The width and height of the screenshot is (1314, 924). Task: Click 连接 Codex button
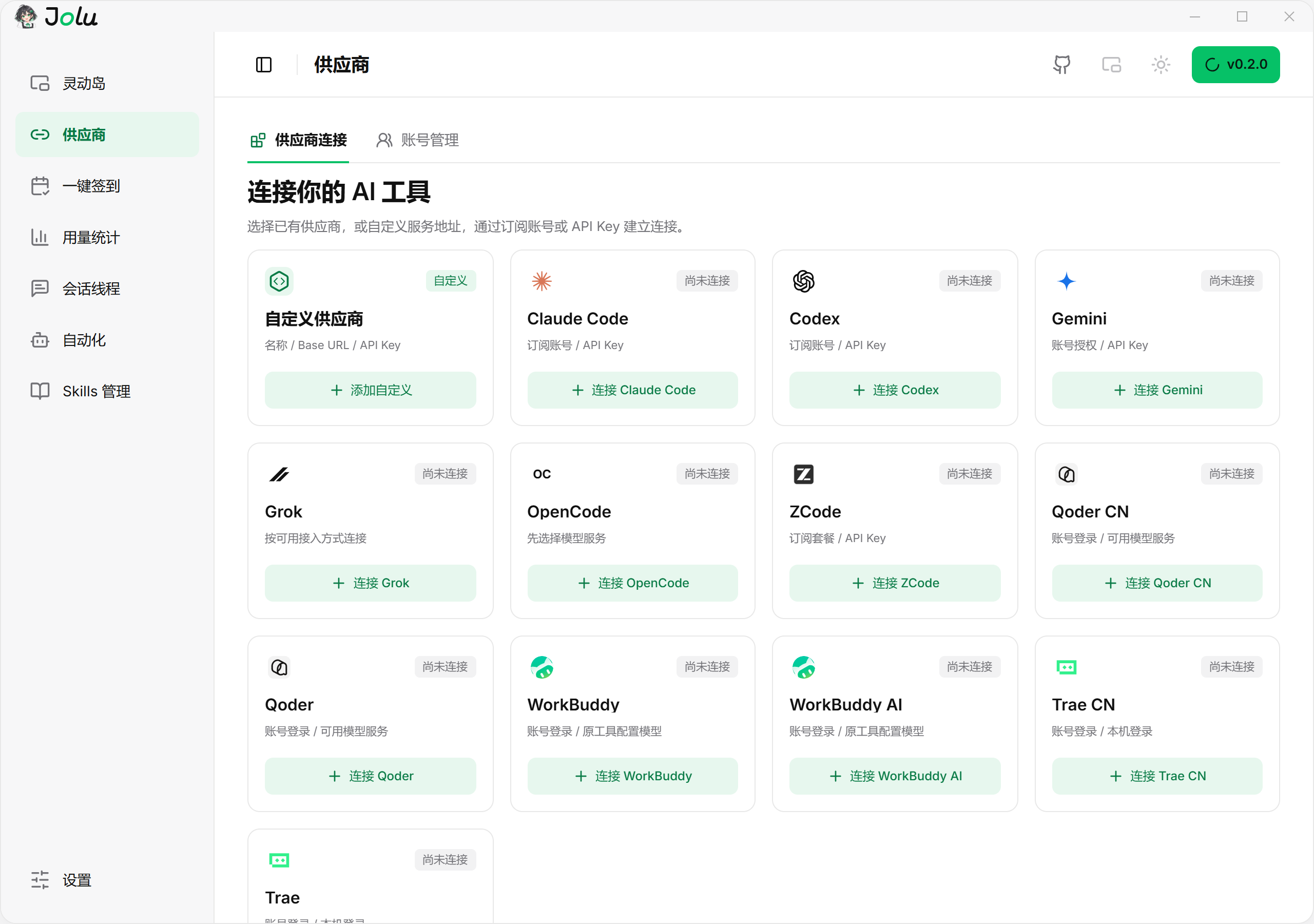(895, 390)
